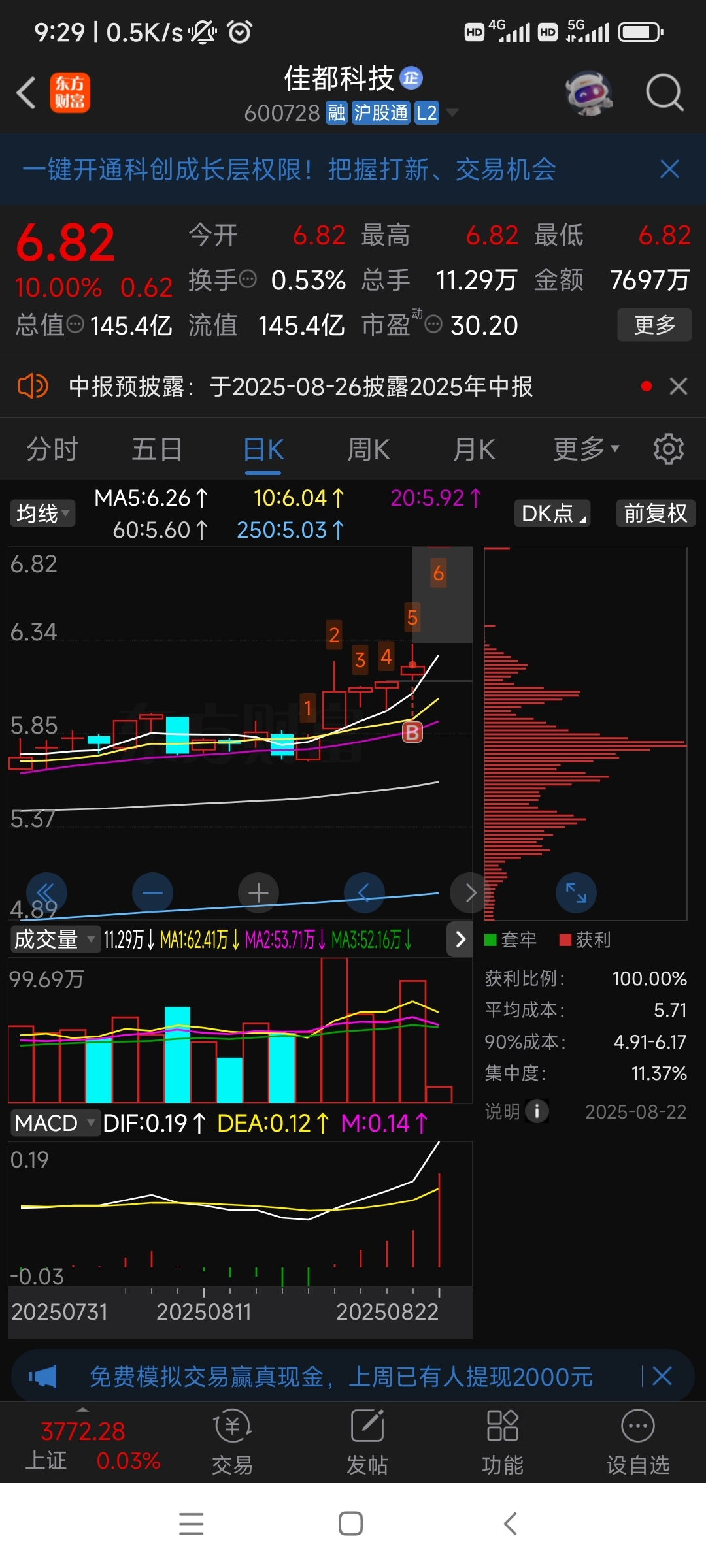Tap the 总值 info icon
The height and width of the screenshot is (1568, 706).
point(76,323)
